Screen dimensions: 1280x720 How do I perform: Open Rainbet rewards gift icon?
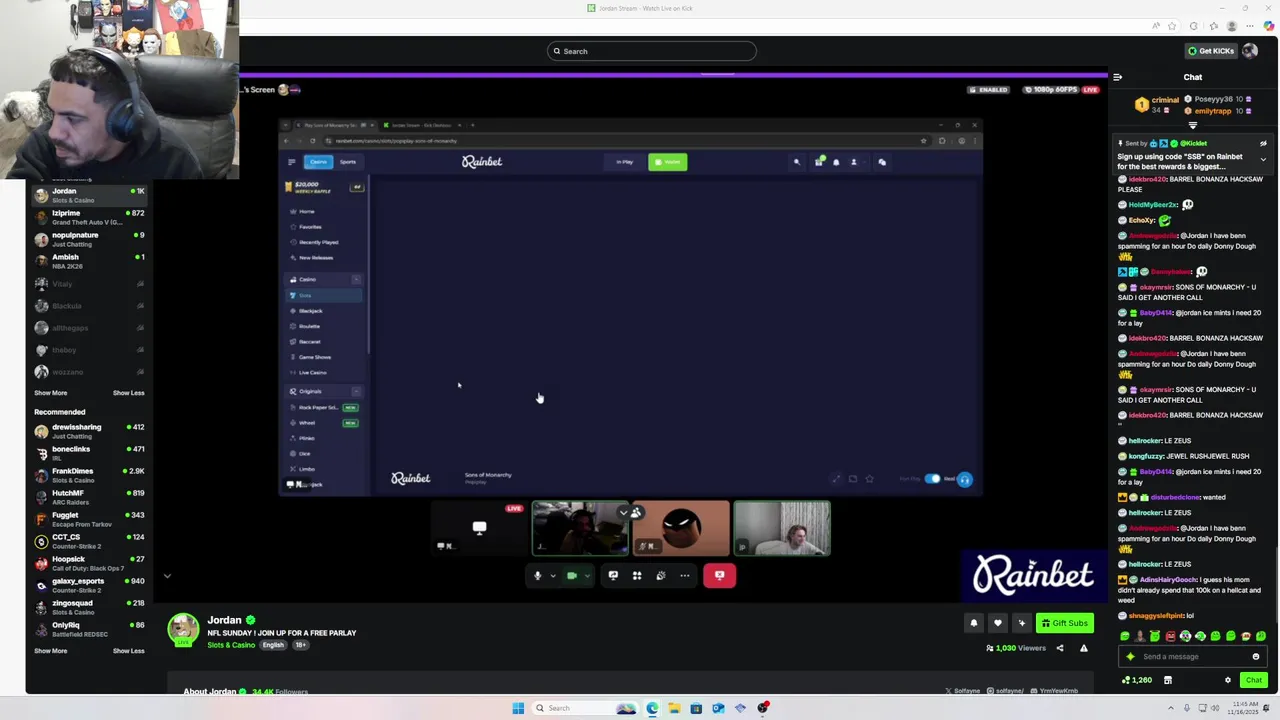[818, 161]
